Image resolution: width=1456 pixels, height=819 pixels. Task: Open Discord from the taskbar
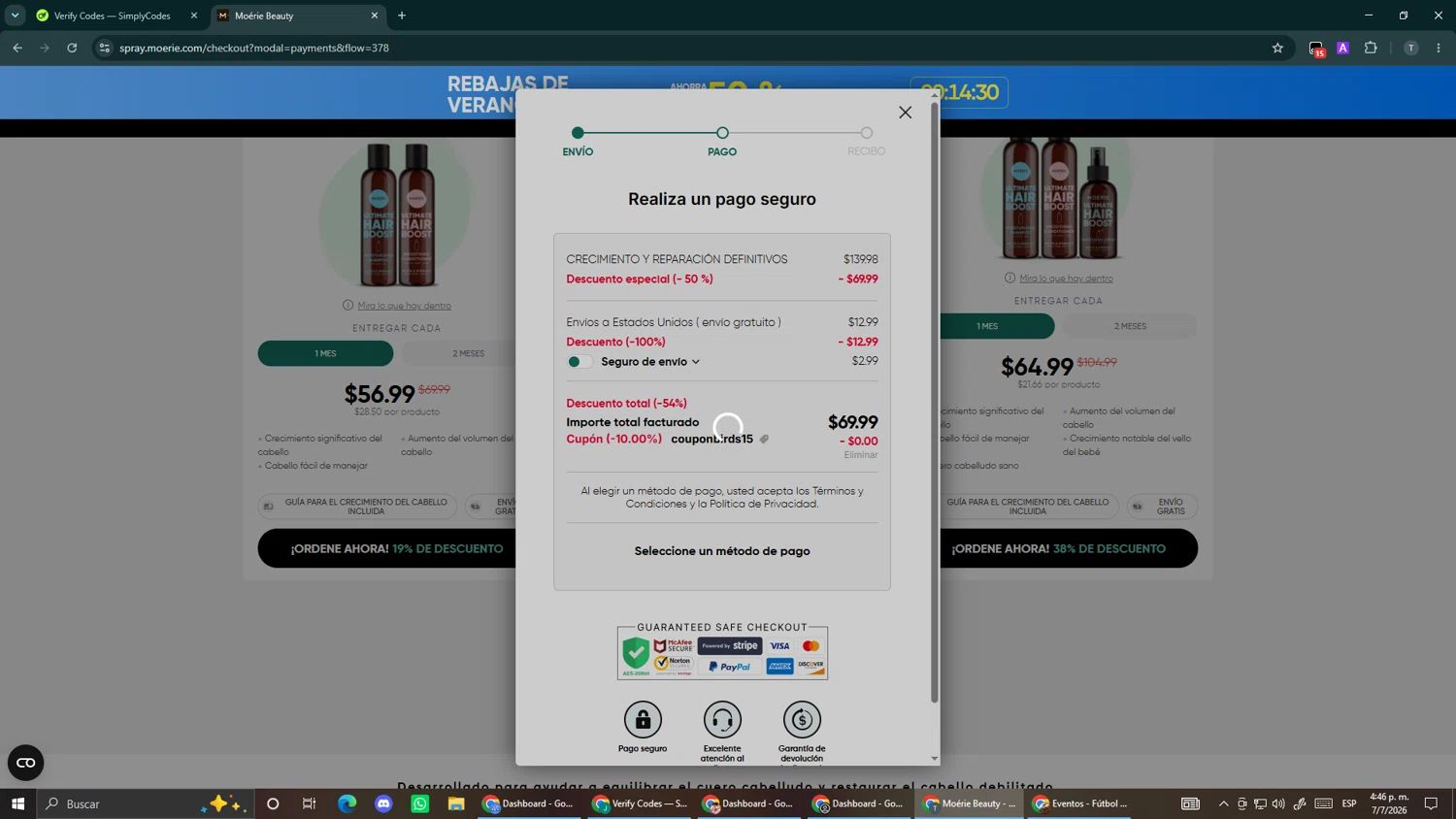tap(383, 803)
